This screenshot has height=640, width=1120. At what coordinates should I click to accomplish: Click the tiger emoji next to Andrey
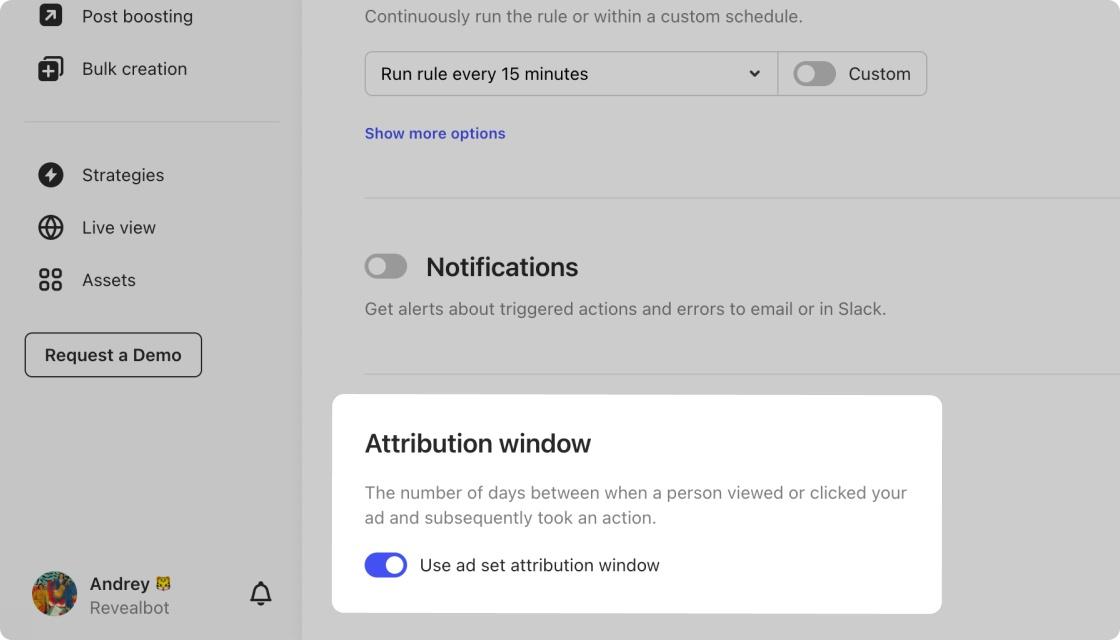164,584
